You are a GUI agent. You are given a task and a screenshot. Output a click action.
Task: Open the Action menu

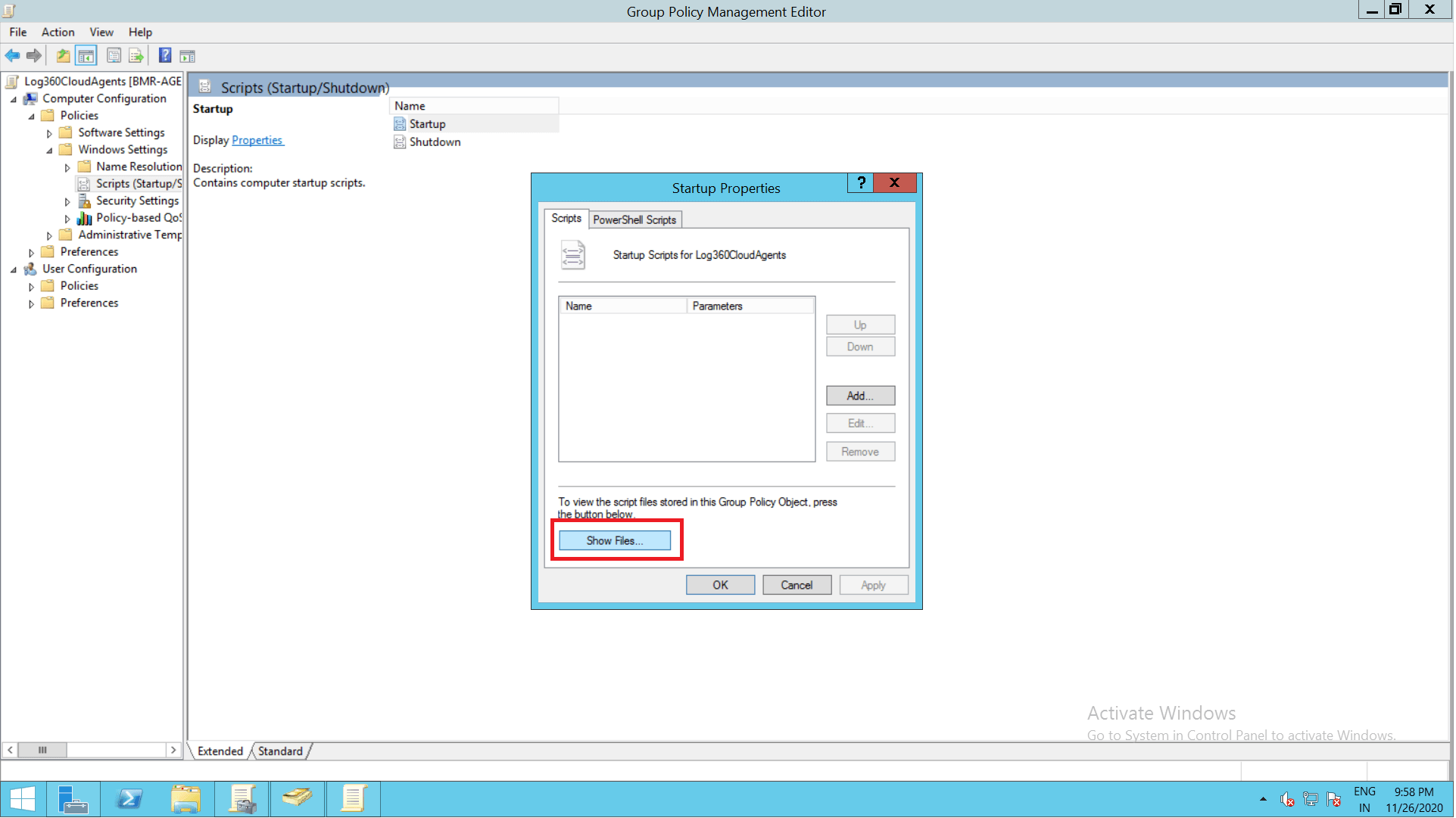click(58, 32)
